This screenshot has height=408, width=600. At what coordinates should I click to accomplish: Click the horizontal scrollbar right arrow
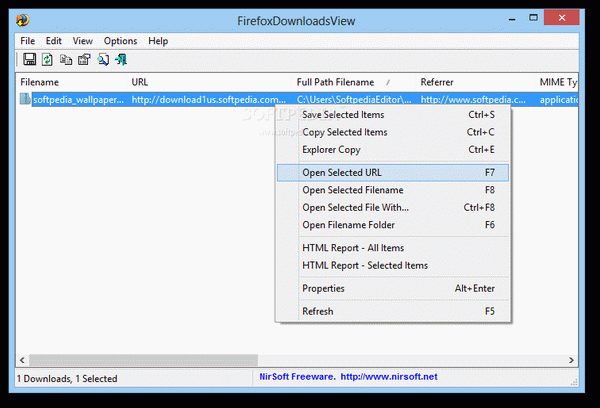[x=571, y=360]
